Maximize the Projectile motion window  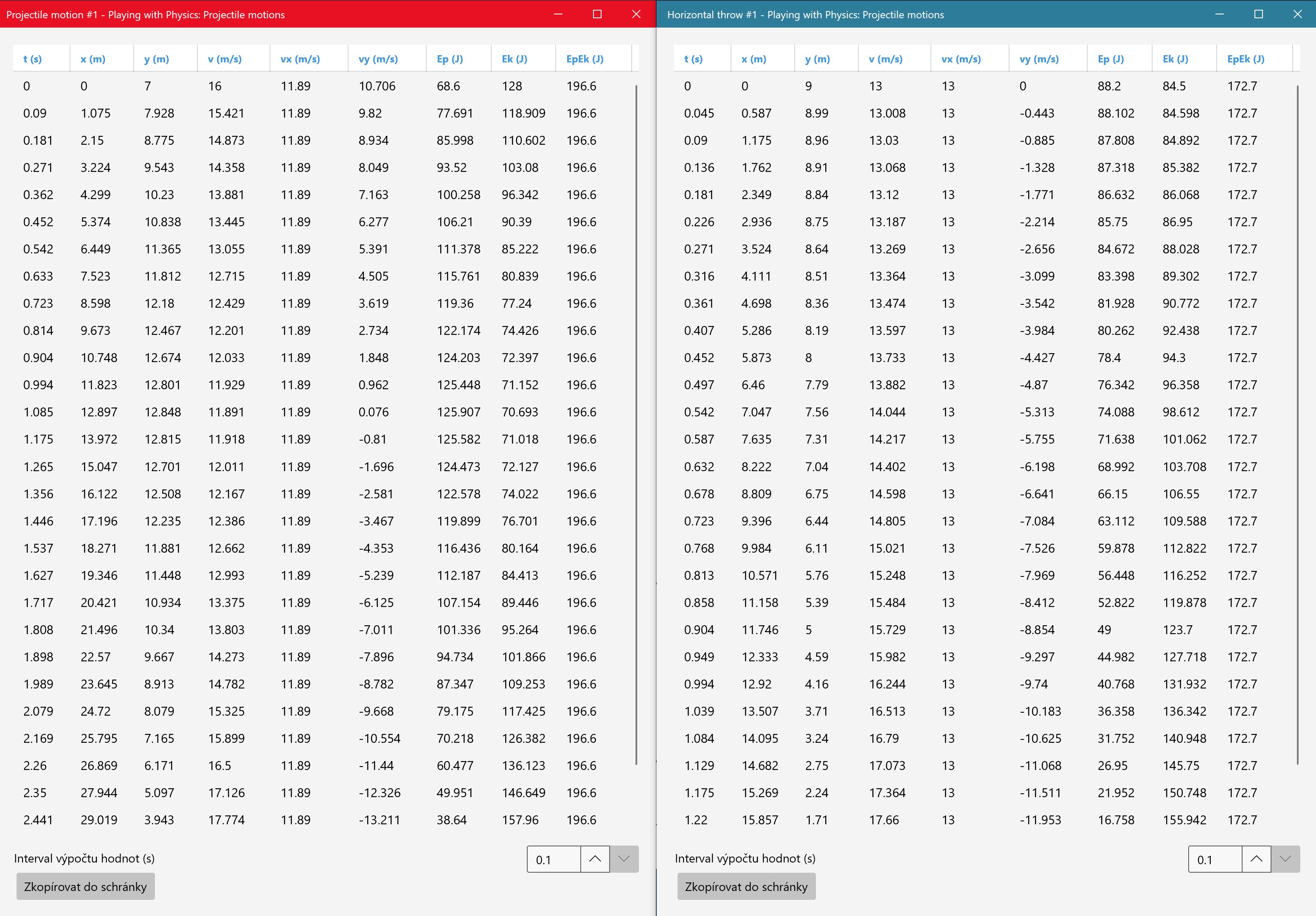click(597, 14)
